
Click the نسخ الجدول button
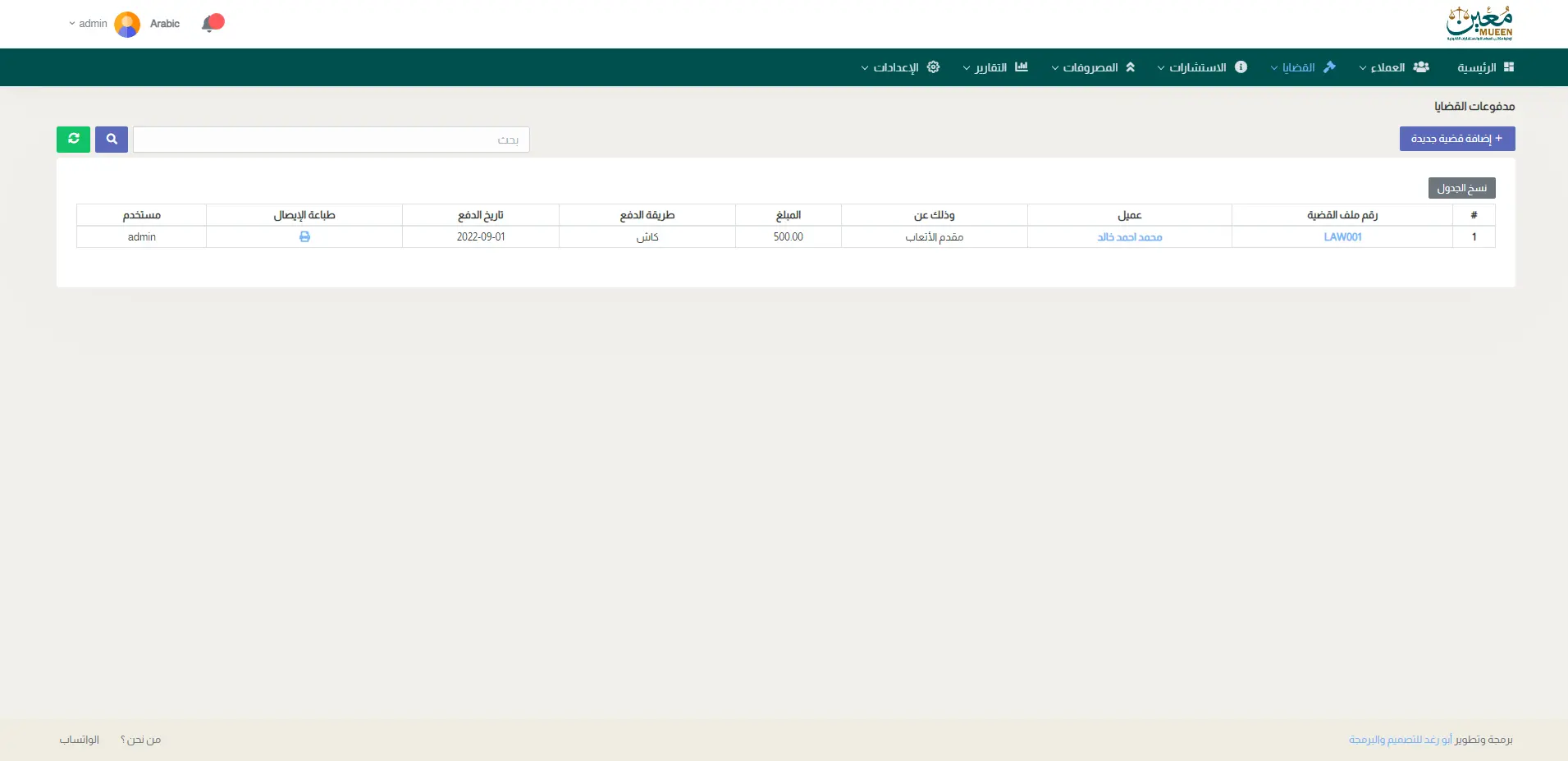(1461, 188)
